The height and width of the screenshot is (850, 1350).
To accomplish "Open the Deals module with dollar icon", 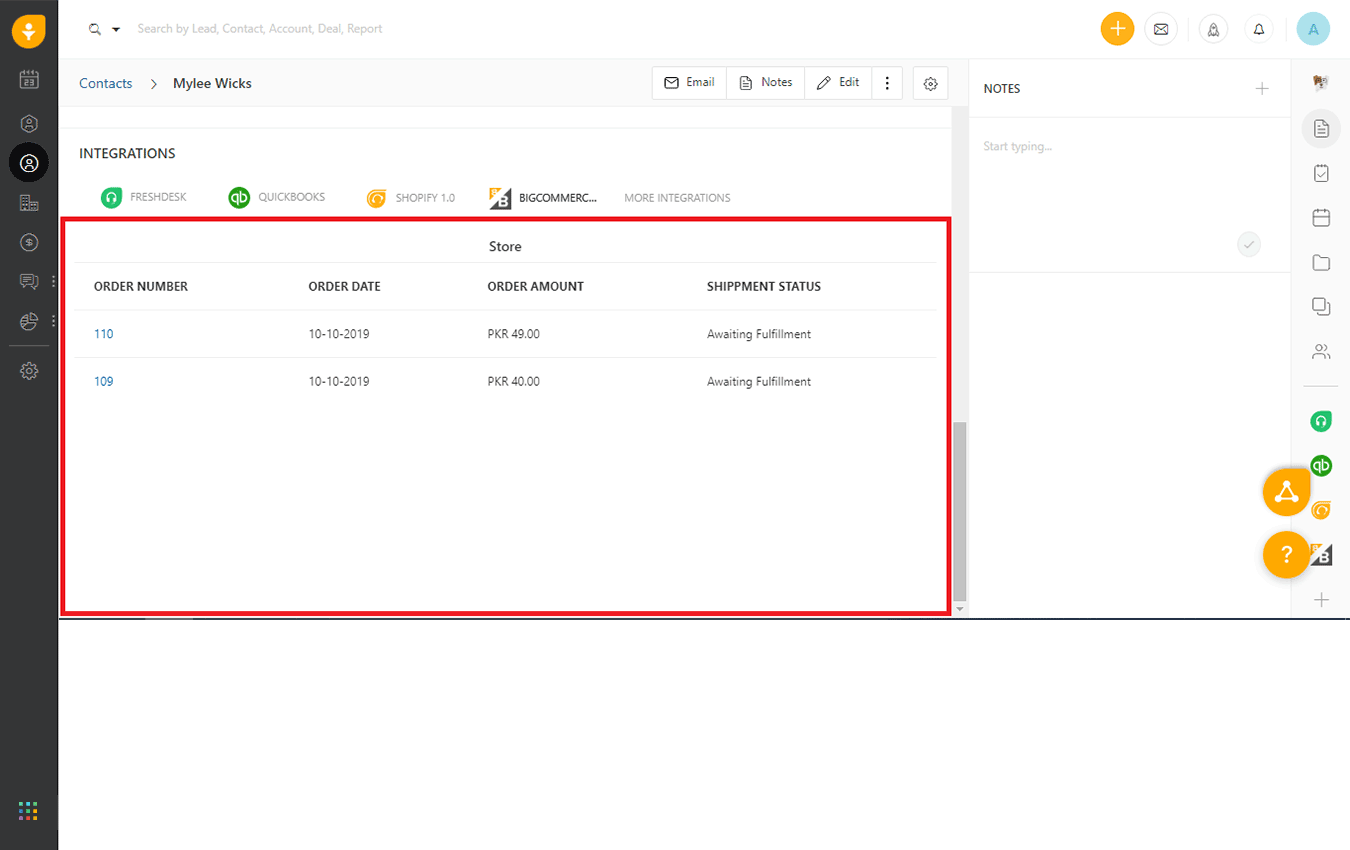I will point(28,241).
